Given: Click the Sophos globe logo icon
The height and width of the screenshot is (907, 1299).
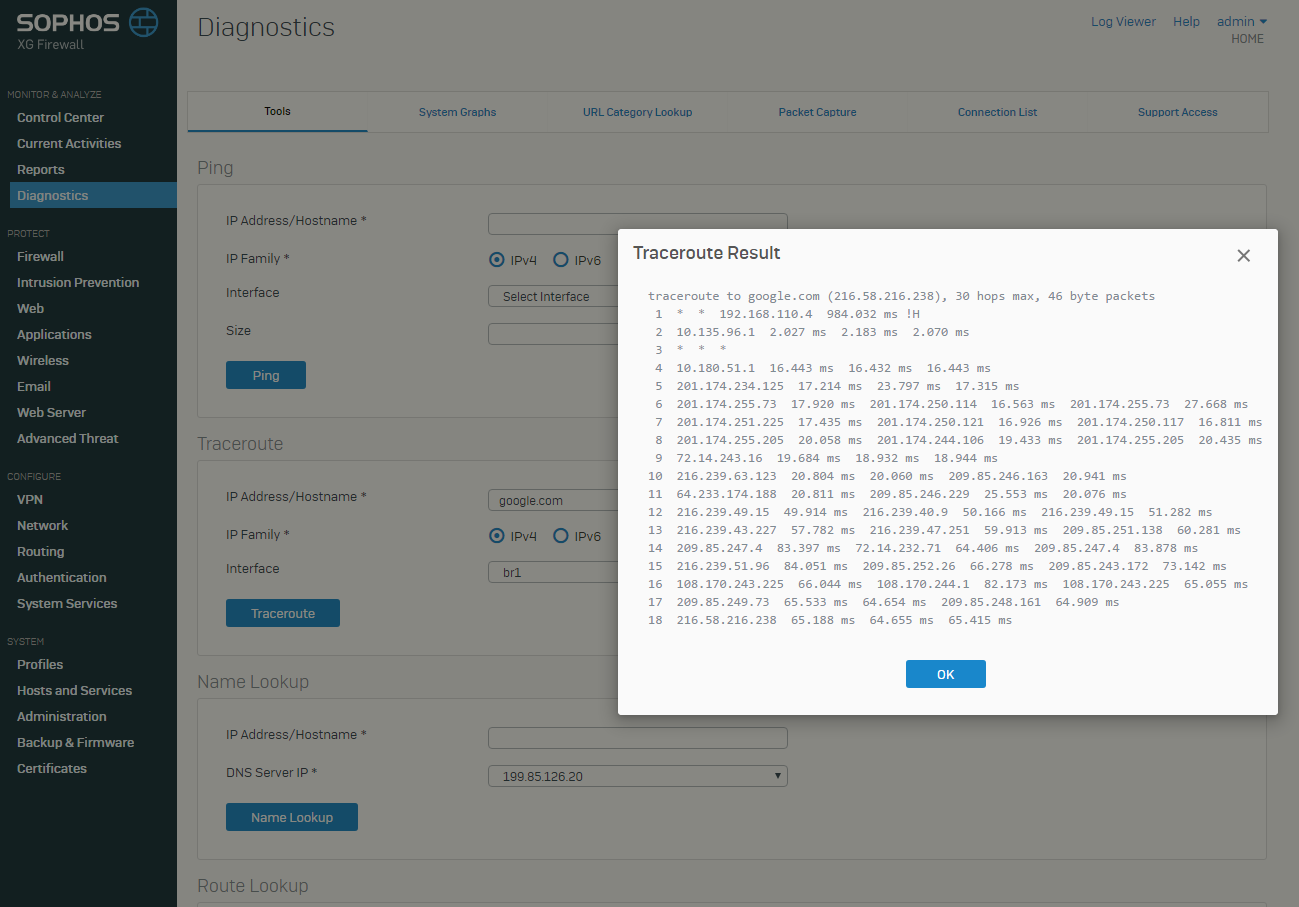Looking at the screenshot, I should pyautogui.click(x=144, y=22).
